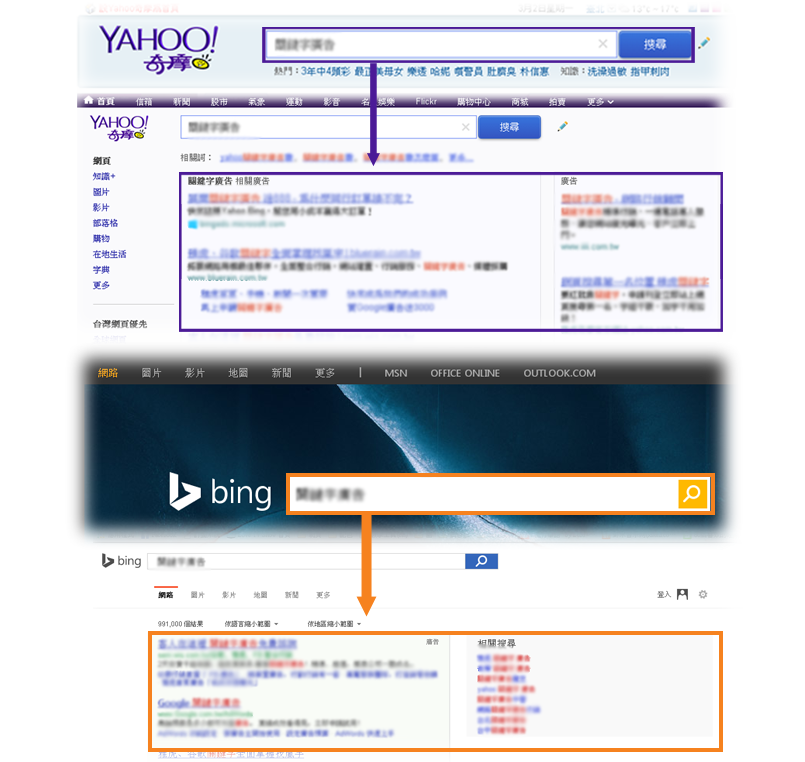The image size is (805, 762).
Task: Open 股市 in the Yahoo nav bar
Action: coord(219,102)
